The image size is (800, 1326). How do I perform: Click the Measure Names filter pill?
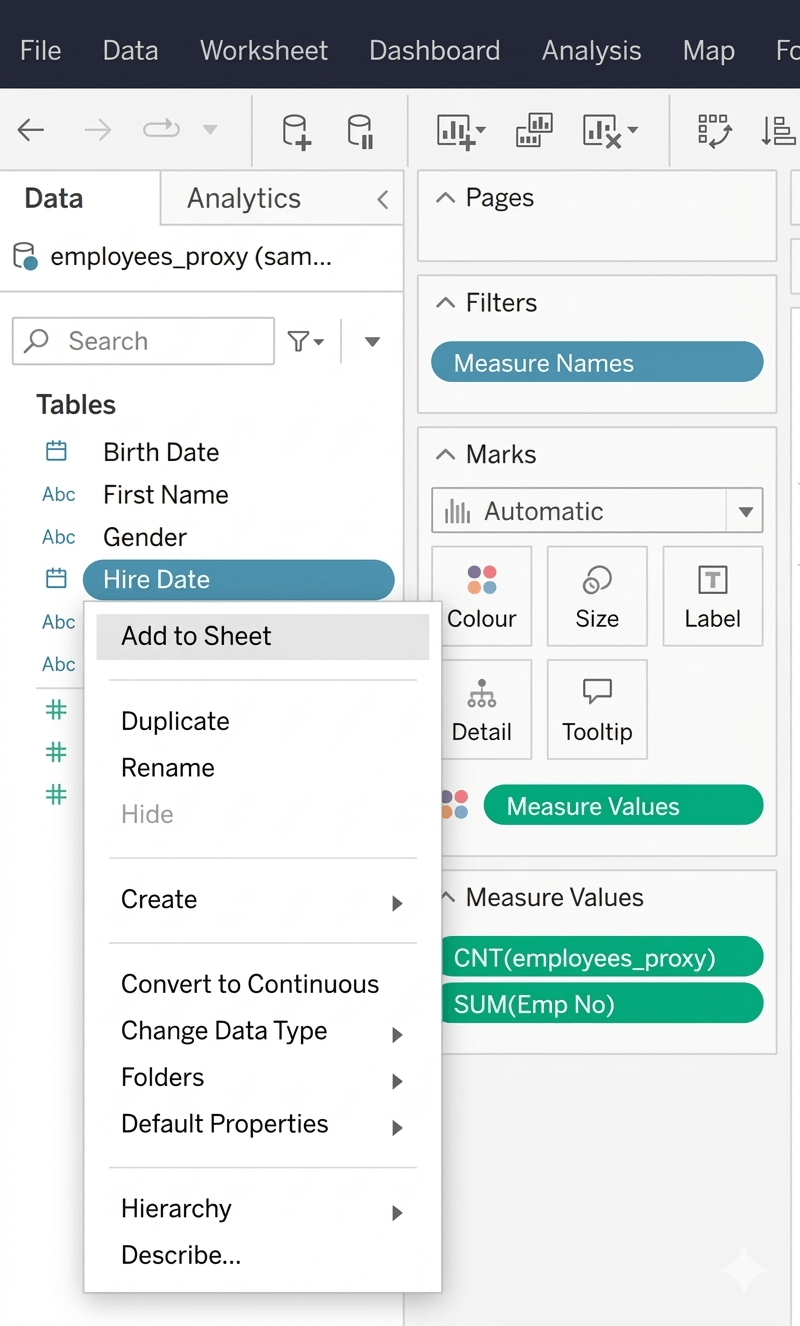point(597,363)
